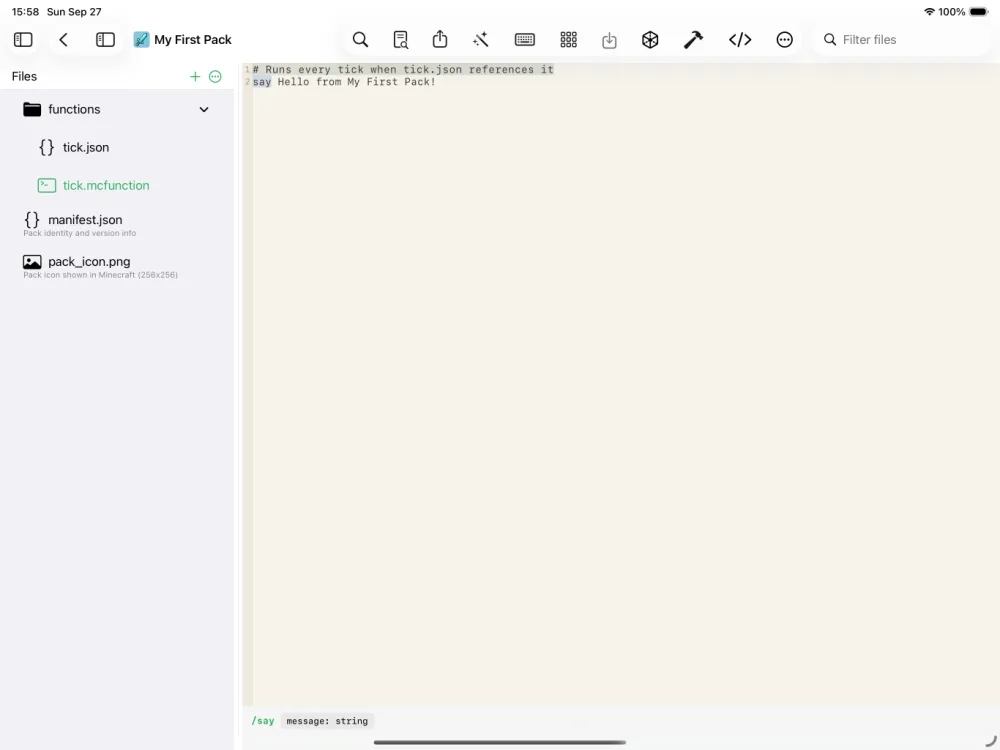Click the Files panel header
Image resolution: width=1000 pixels, height=750 pixels.
pos(24,77)
